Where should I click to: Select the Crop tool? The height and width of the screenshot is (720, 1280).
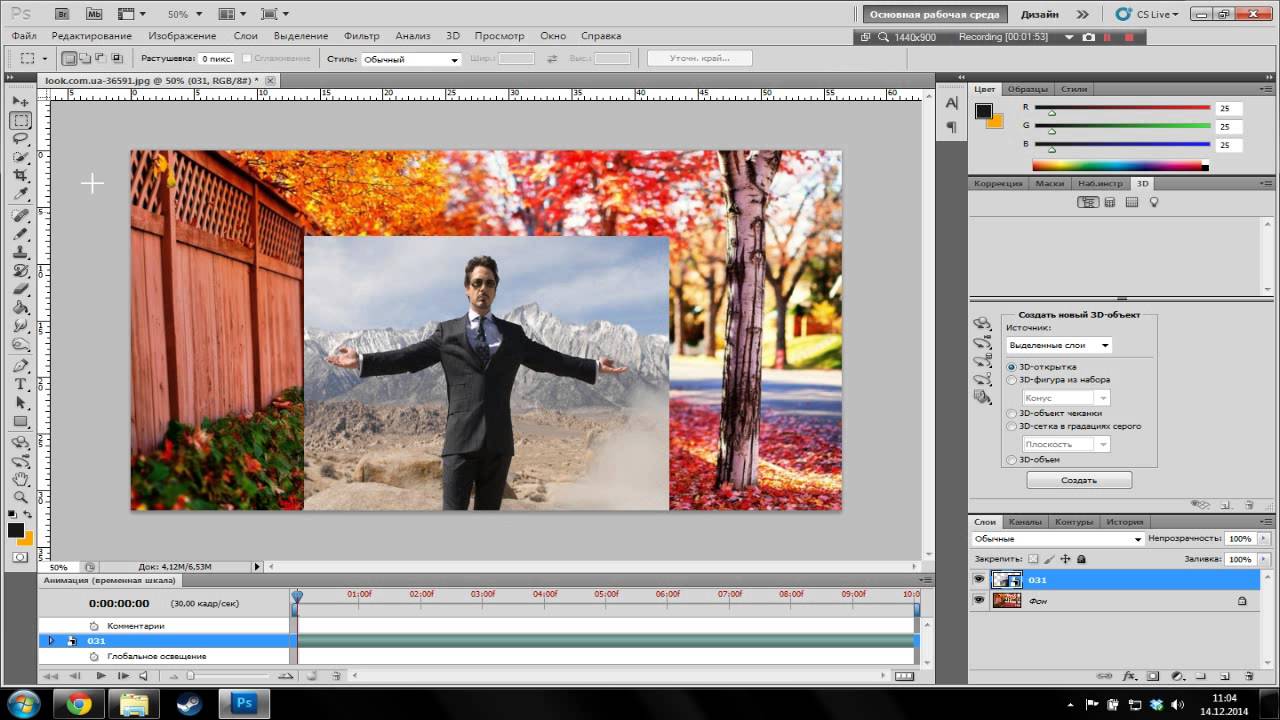(20, 175)
